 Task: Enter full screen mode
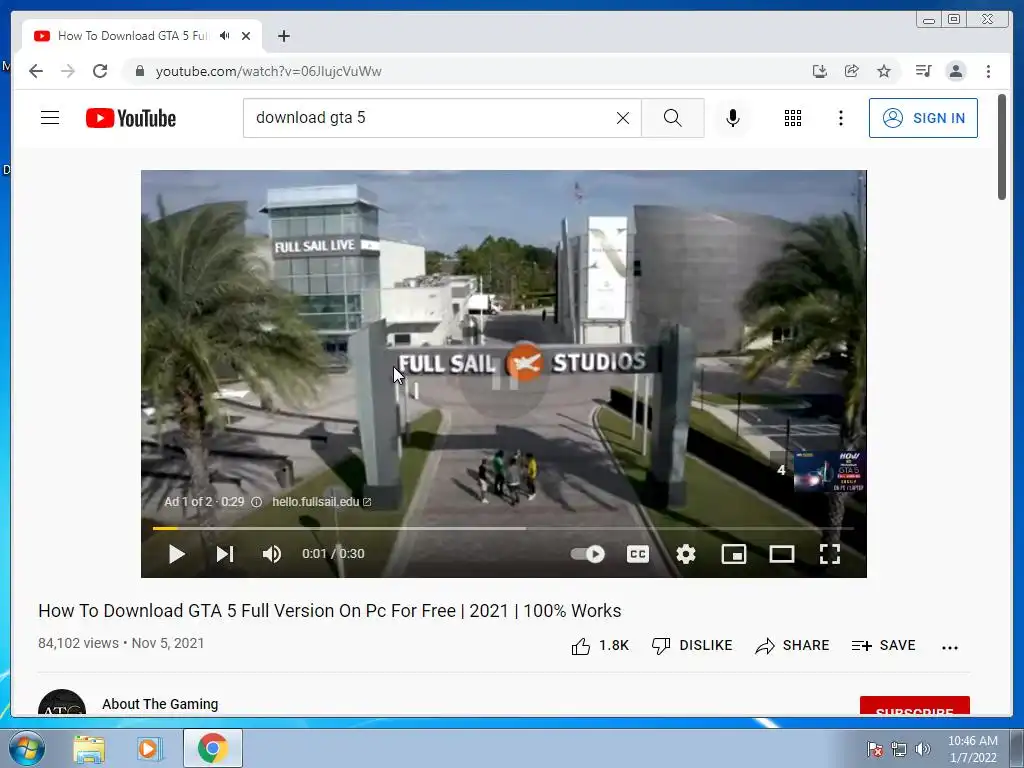829,554
